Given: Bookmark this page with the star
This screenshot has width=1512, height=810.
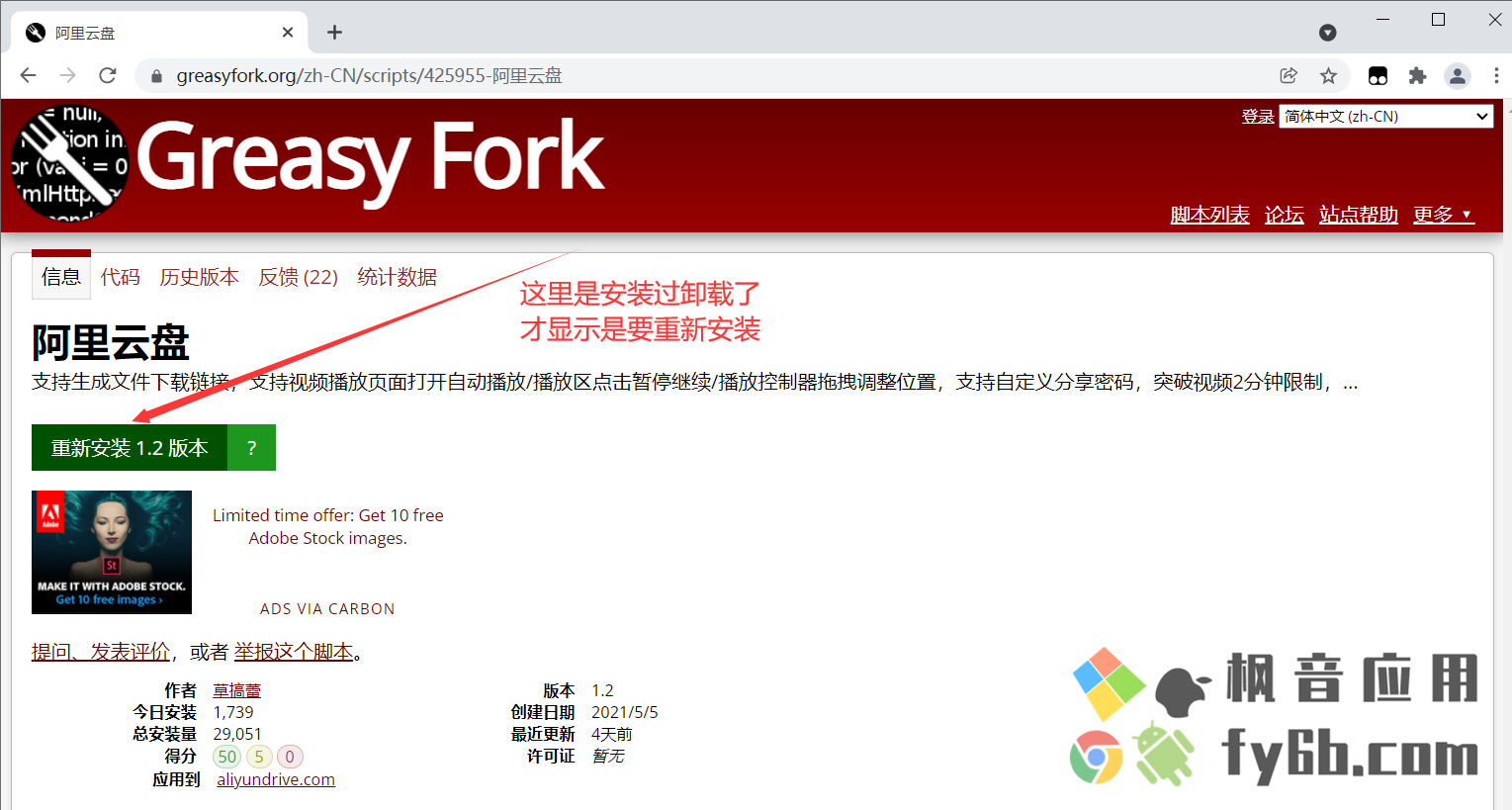Looking at the screenshot, I should coord(1328,75).
